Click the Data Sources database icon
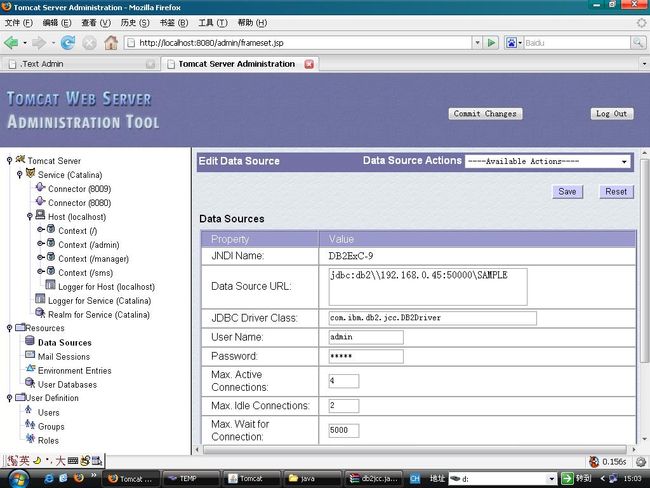The image size is (650, 488). 30,341
